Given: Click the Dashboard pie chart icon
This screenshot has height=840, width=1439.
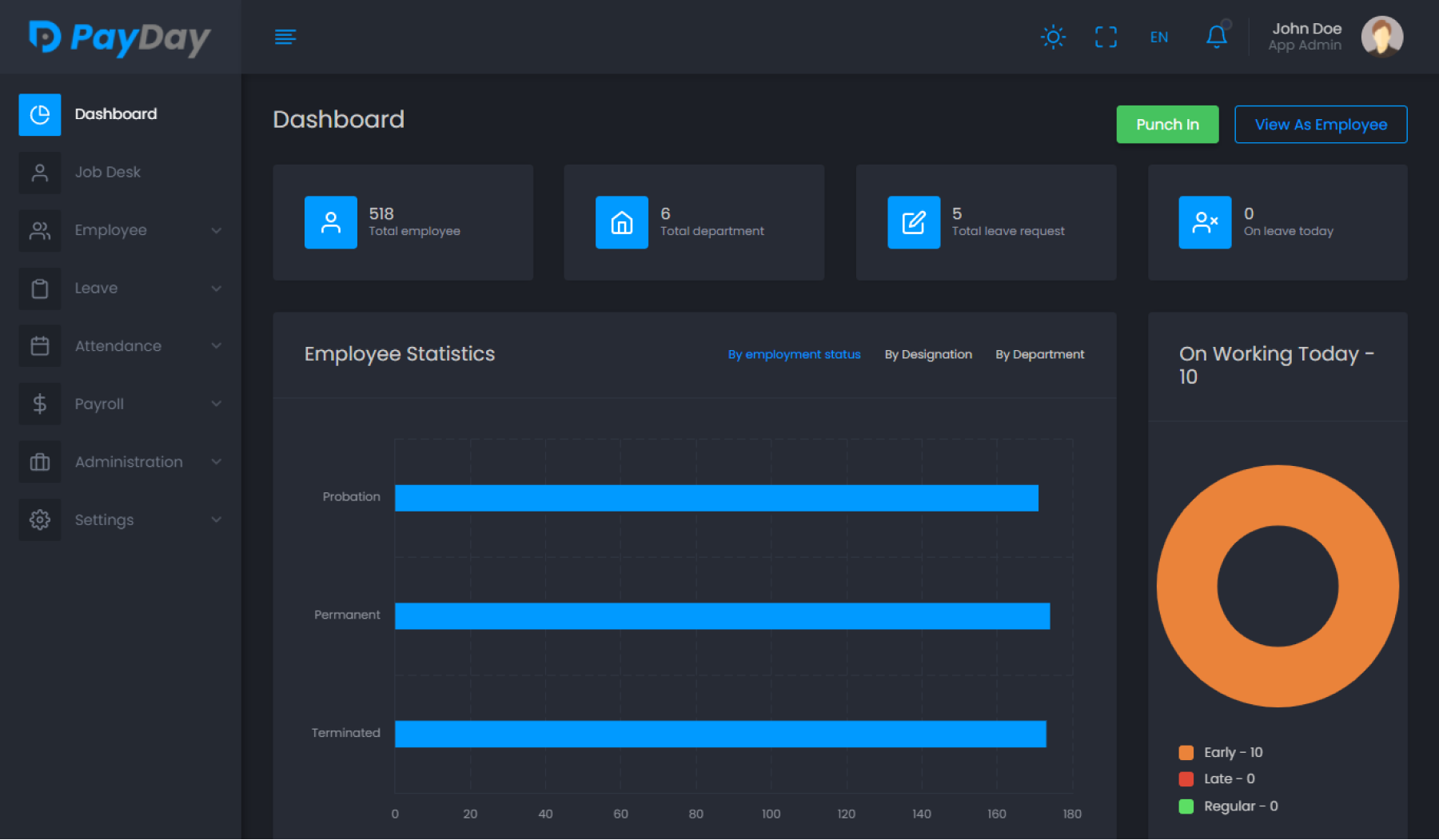Looking at the screenshot, I should pyautogui.click(x=40, y=114).
